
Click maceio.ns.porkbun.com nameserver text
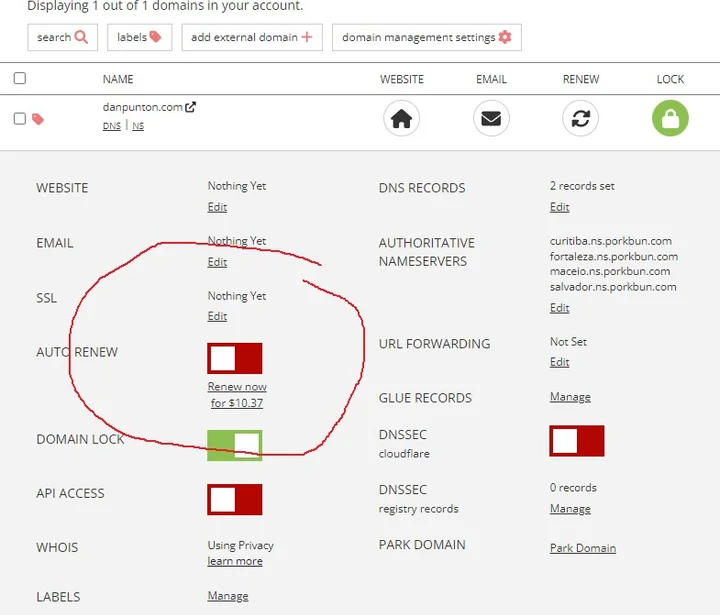pos(610,271)
